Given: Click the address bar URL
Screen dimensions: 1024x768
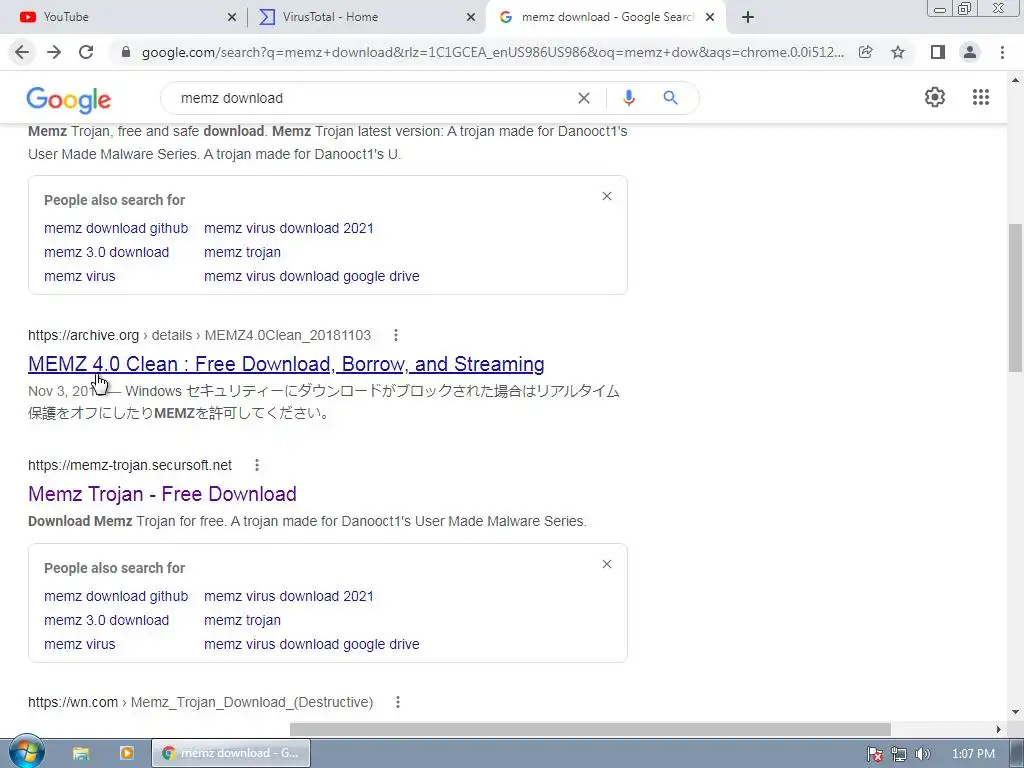Looking at the screenshot, I should [x=492, y=52].
